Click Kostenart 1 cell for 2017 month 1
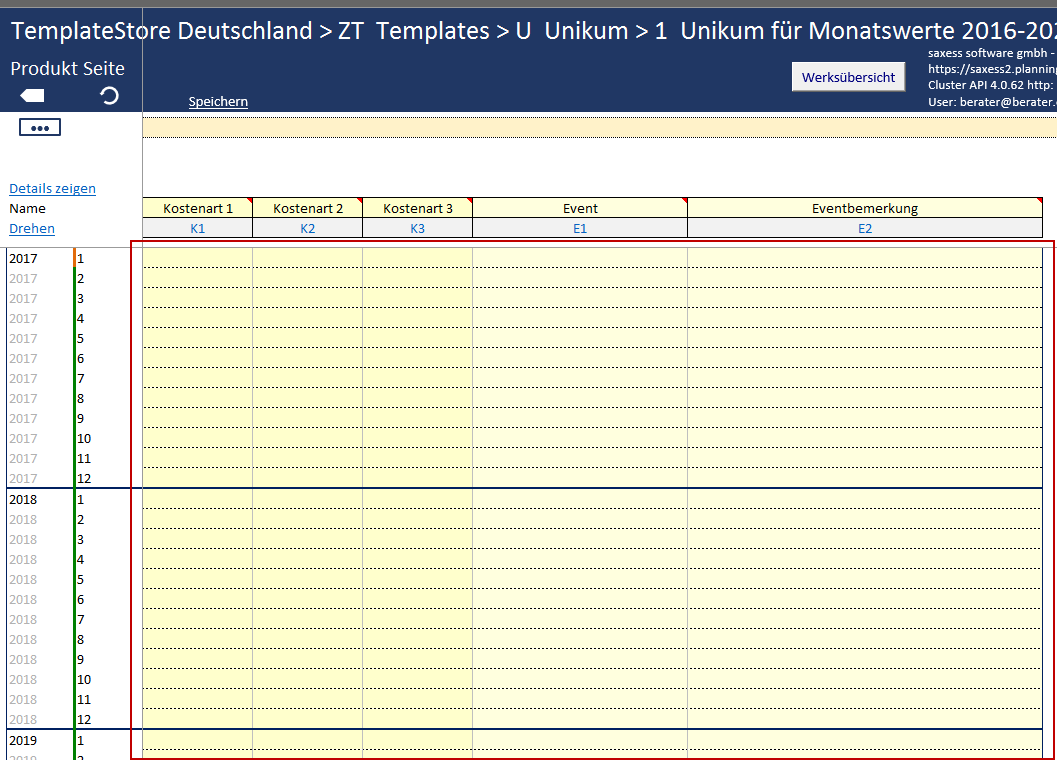Viewport: 1057px width, 760px height. [x=198, y=259]
